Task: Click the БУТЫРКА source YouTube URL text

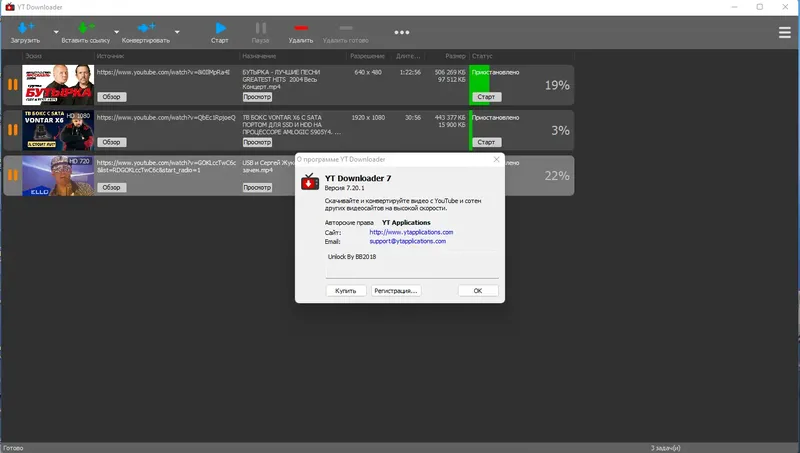Action: pyautogui.click(x=163, y=72)
